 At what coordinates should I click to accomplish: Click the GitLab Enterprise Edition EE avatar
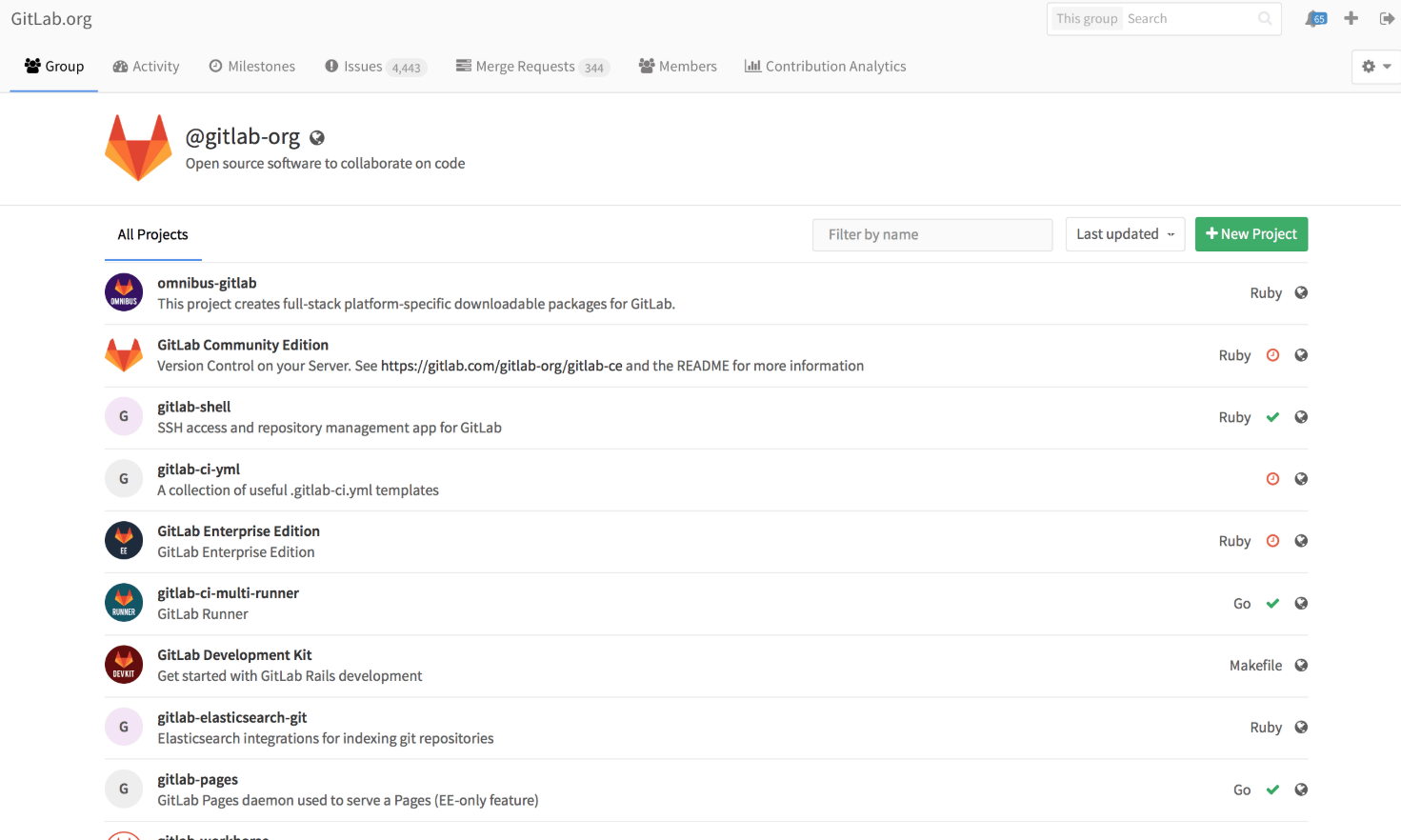(124, 540)
